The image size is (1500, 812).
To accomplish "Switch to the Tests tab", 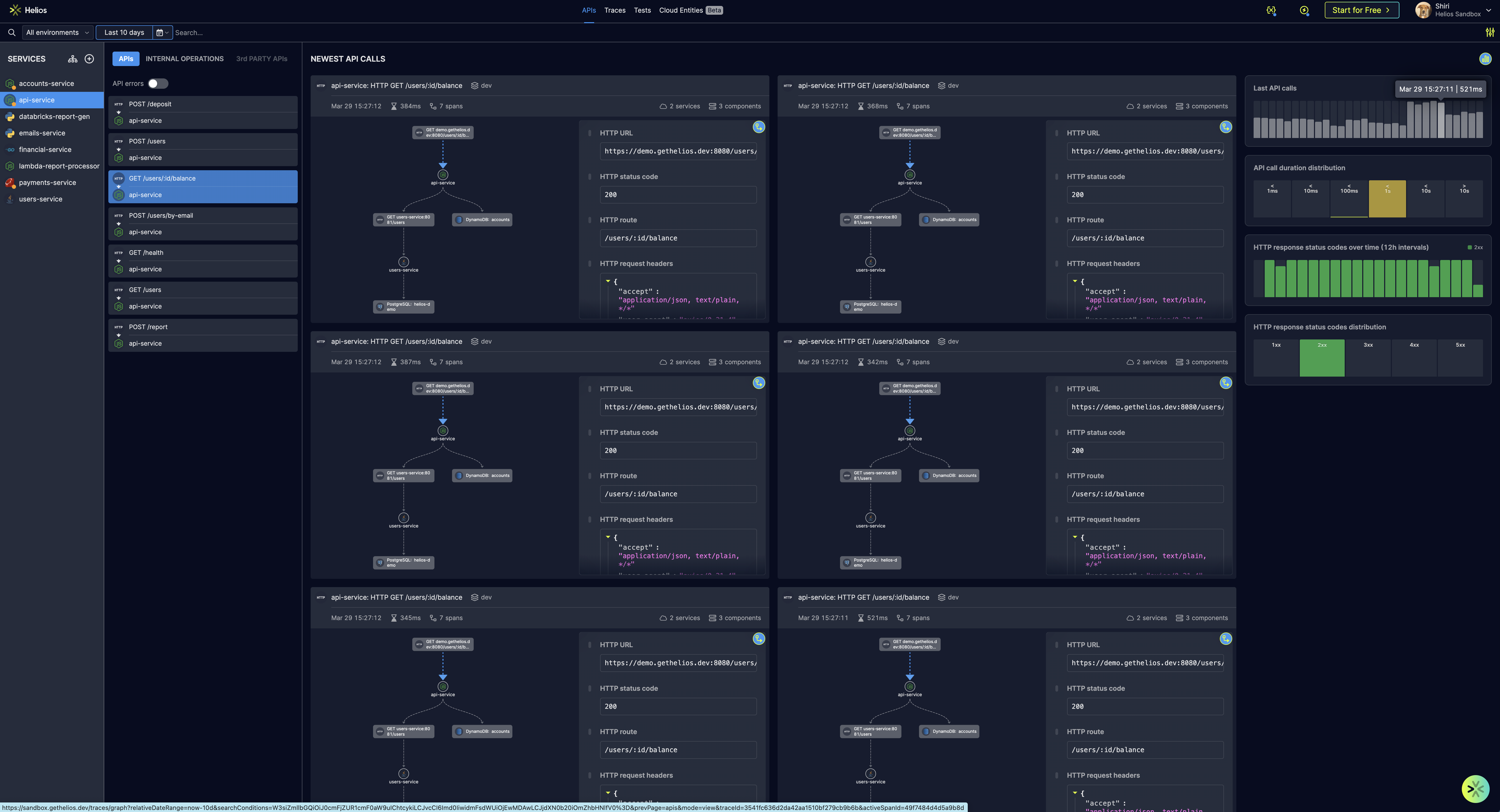I will tap(642, 11).
